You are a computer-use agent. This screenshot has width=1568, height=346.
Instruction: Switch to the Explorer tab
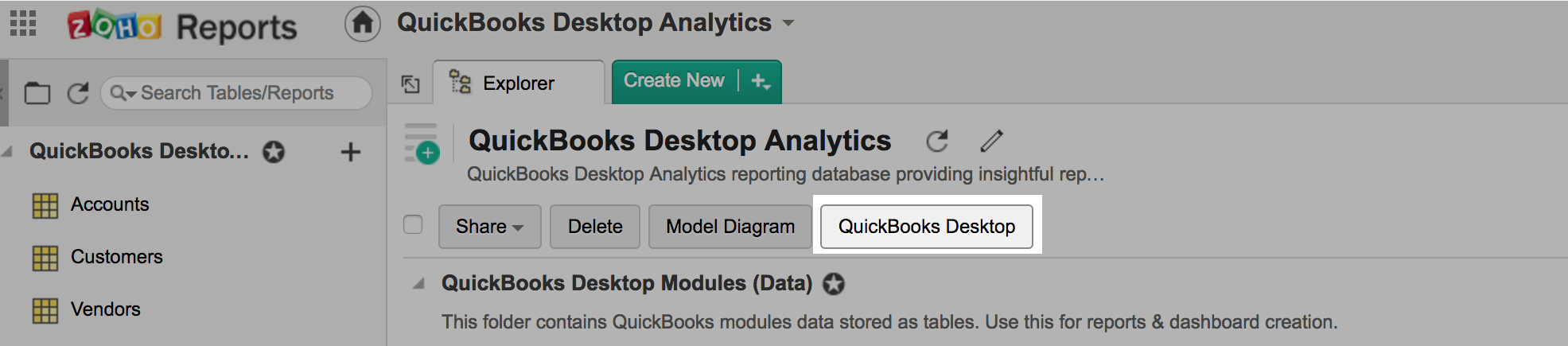click(518, 83)
